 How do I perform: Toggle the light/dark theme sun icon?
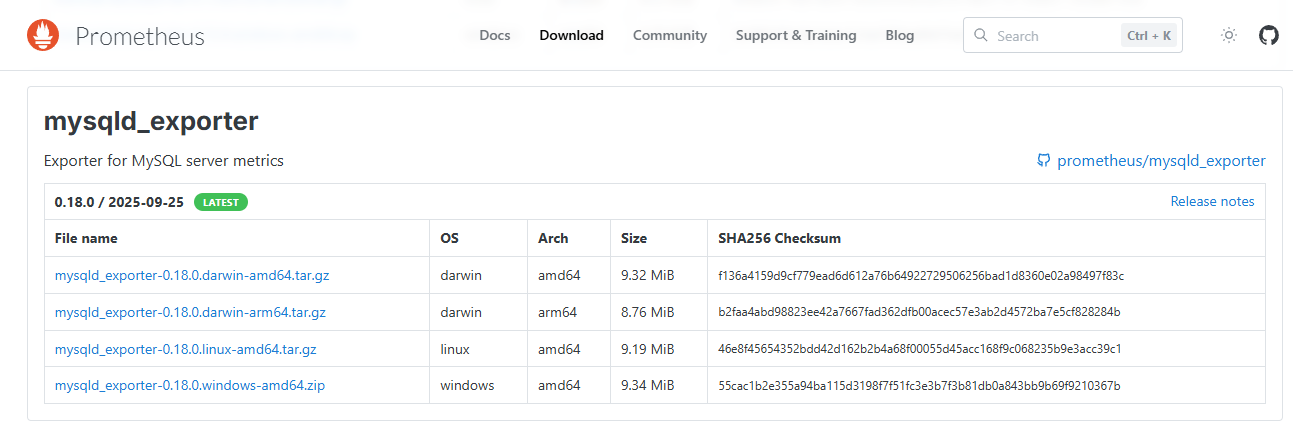1229,36
